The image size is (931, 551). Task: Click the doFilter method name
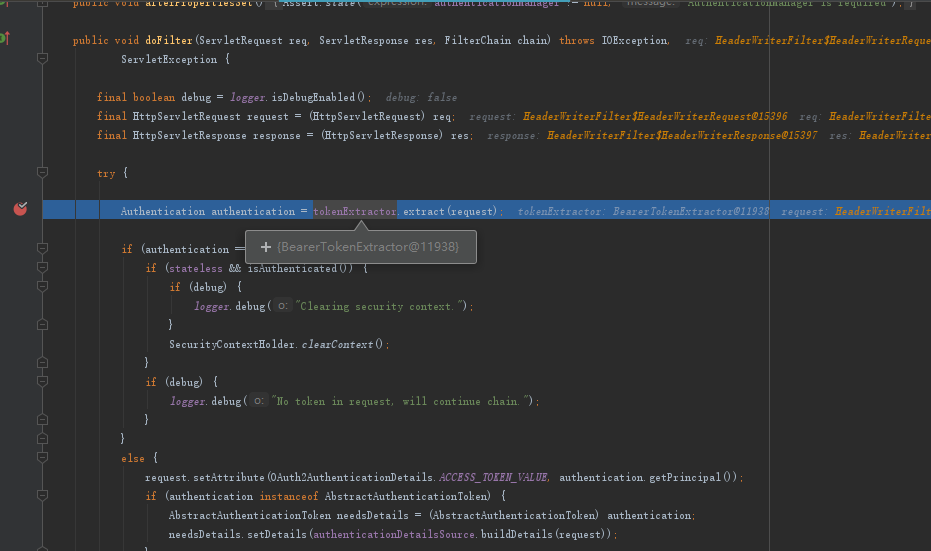coord(169,40)
